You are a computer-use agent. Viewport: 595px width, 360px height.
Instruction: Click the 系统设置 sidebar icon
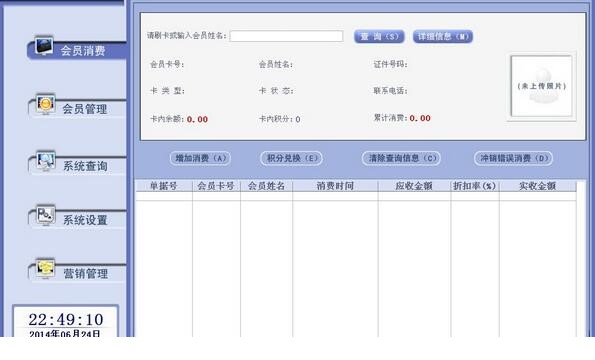[x=46, y=215]
